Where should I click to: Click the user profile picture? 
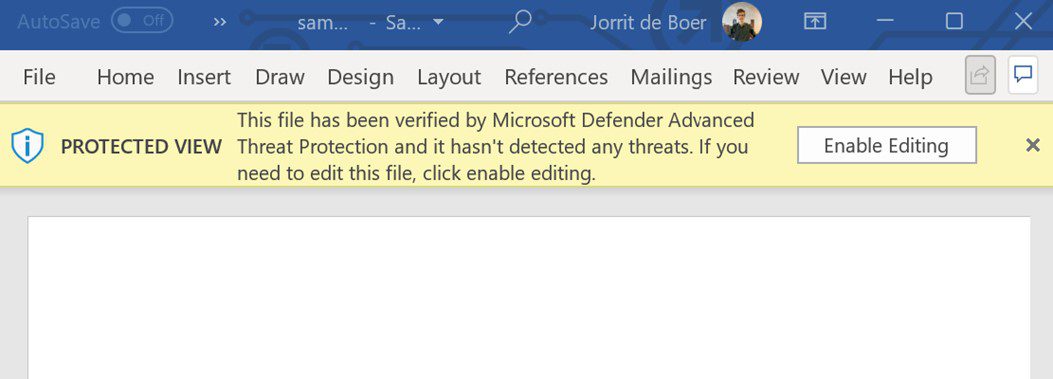point(742,22)
